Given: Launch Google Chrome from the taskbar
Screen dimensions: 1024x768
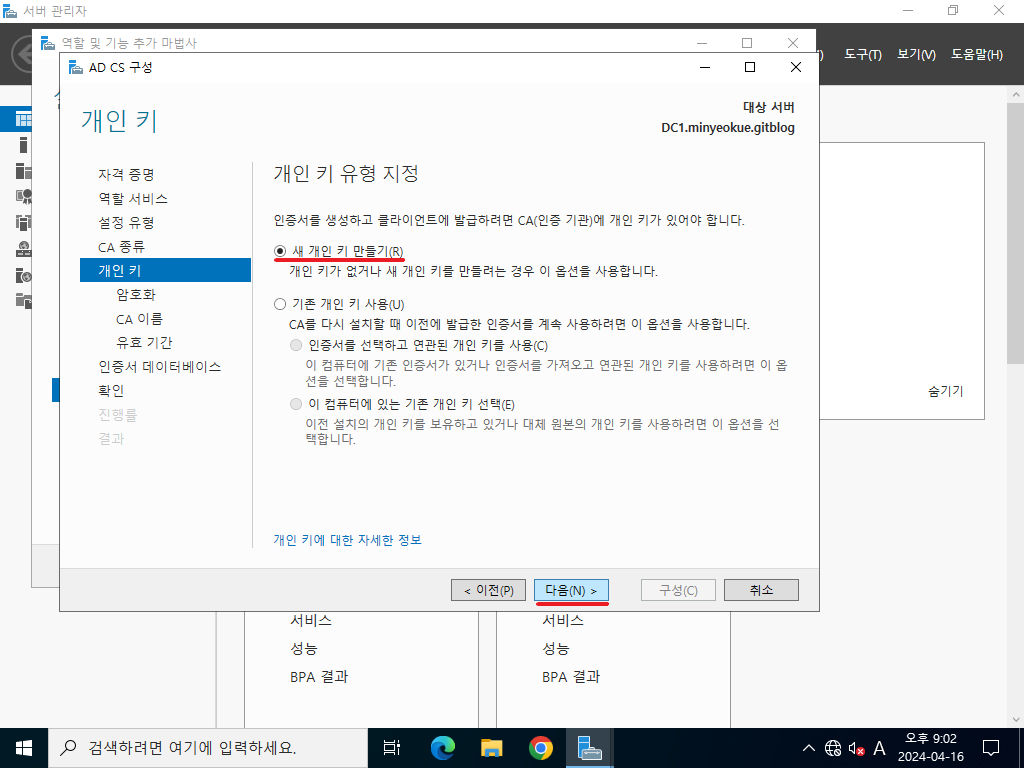Looking at the screenshot, I should (x=540, y=748).
